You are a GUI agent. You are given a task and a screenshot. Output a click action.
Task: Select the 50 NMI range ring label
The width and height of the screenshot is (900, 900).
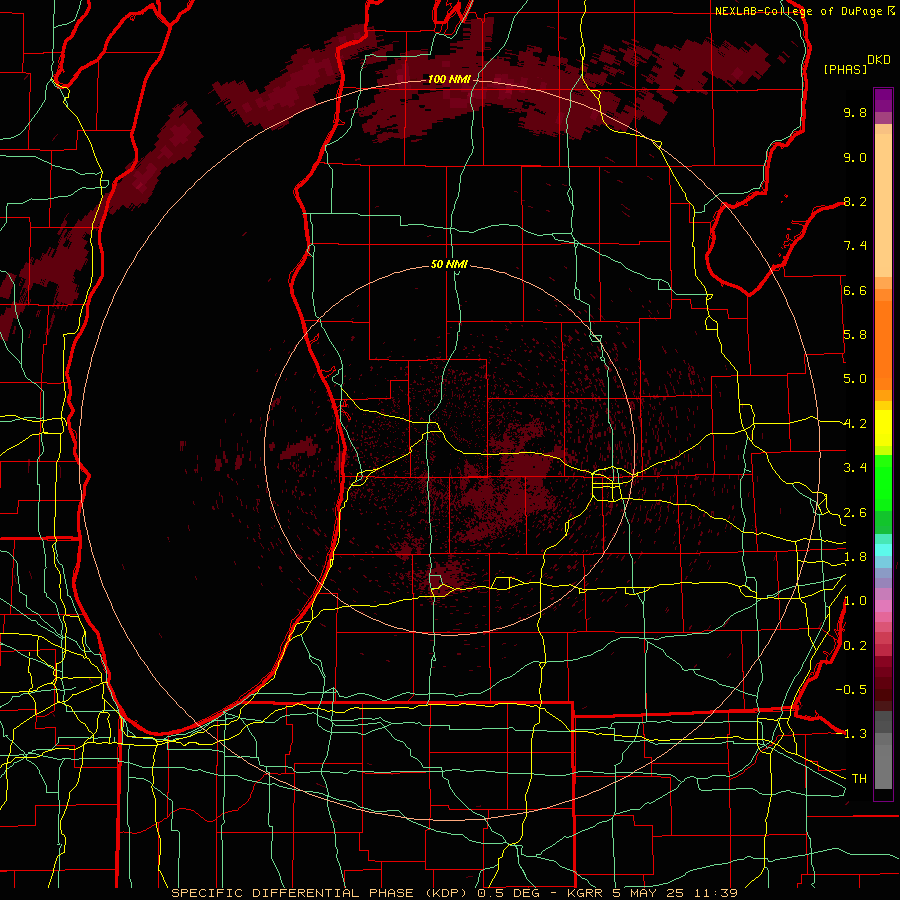[449, 264]
